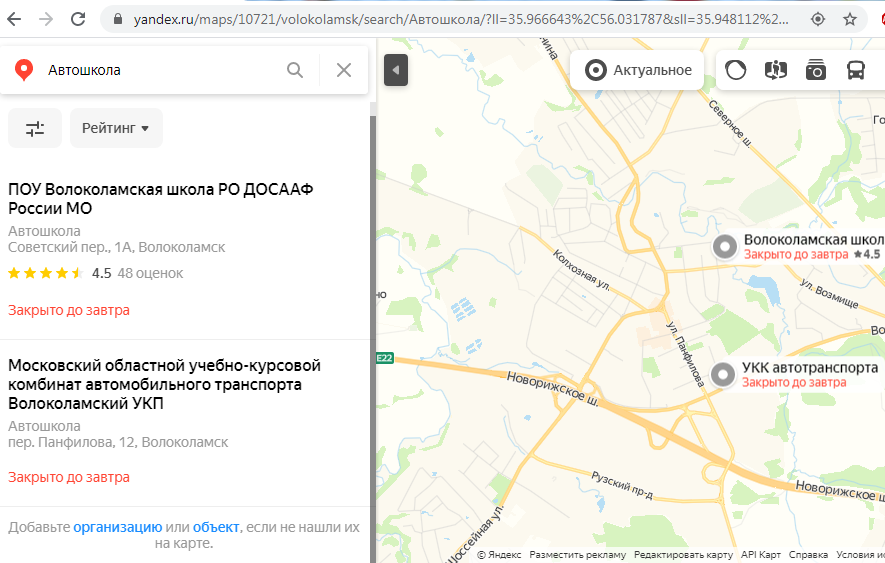Image resolution: width=885 pixels, height=563 pixels.
Task: Open the Разместить рекламу link
Action: [577, 555]
